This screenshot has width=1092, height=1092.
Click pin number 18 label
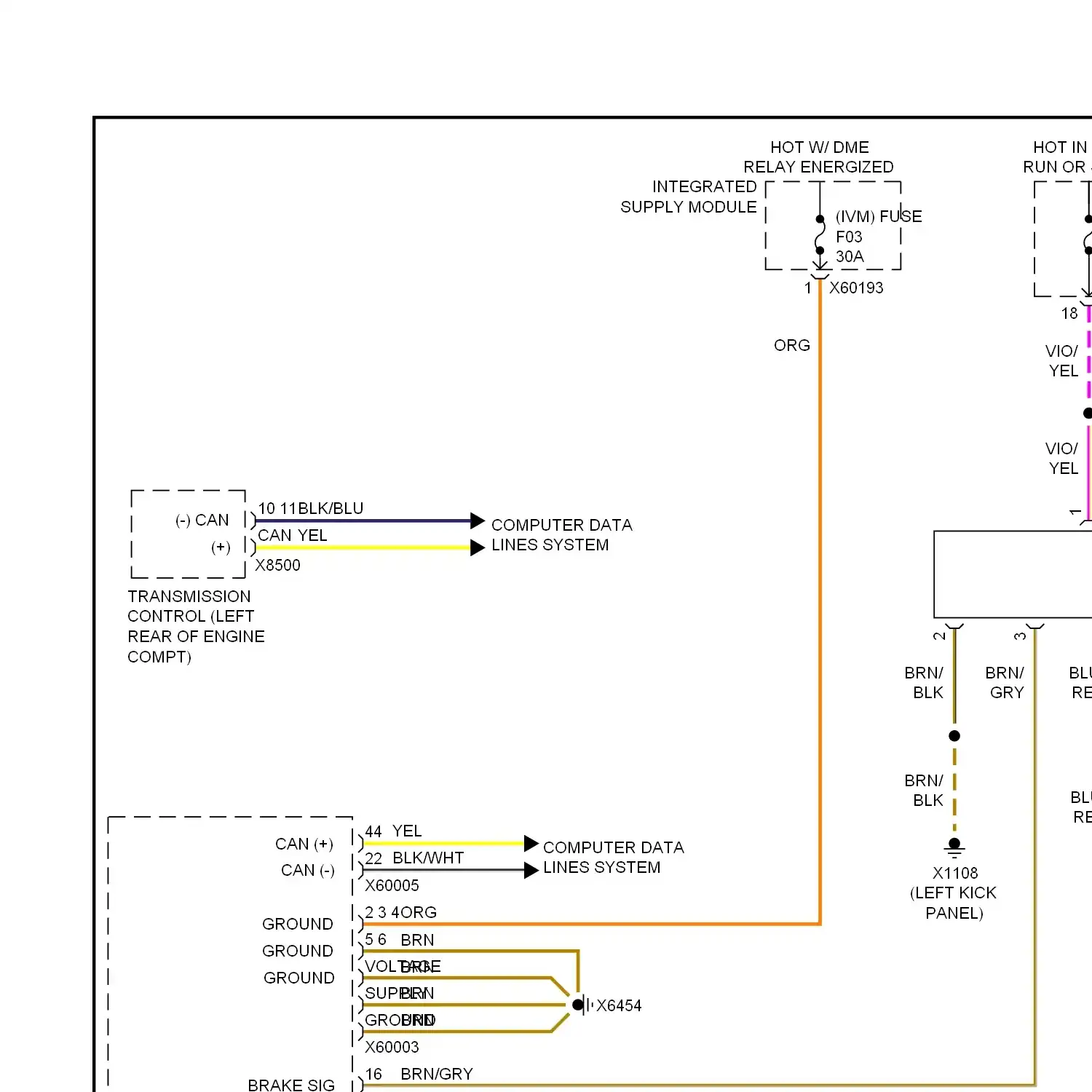pos(1069,313)
